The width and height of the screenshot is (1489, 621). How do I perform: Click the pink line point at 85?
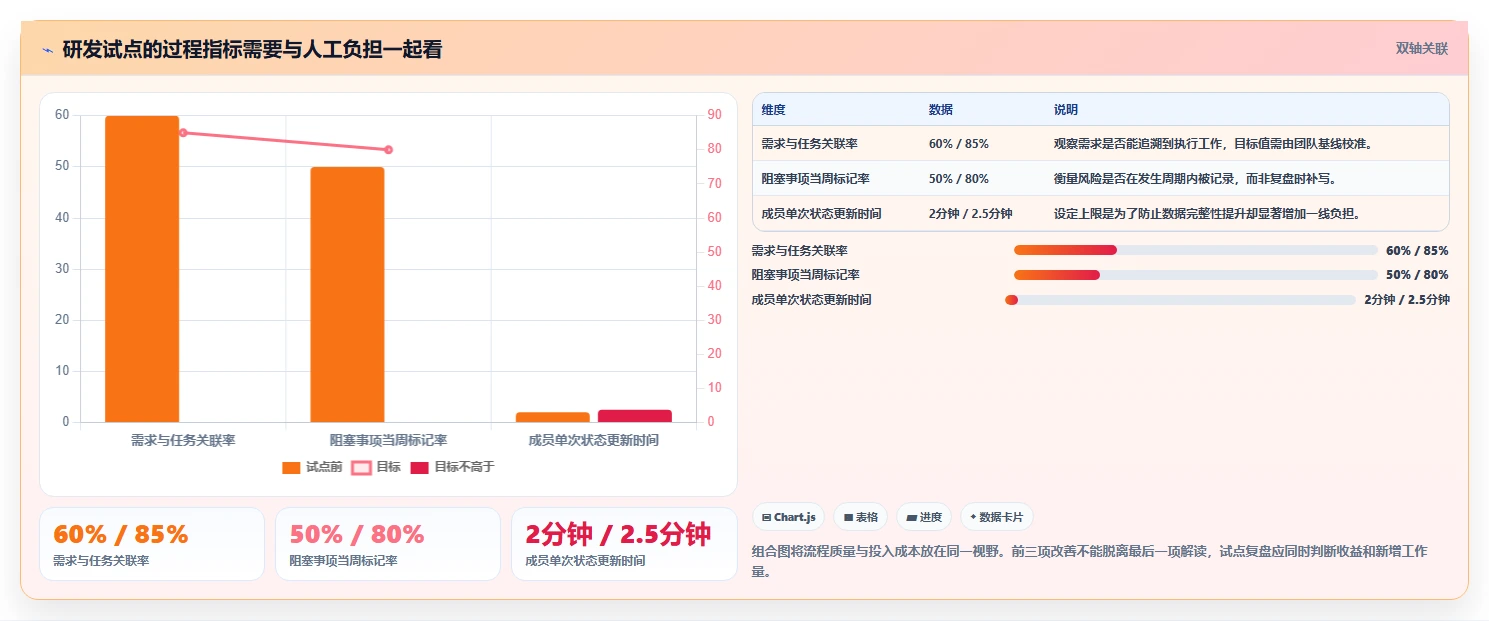coord(183,132)
